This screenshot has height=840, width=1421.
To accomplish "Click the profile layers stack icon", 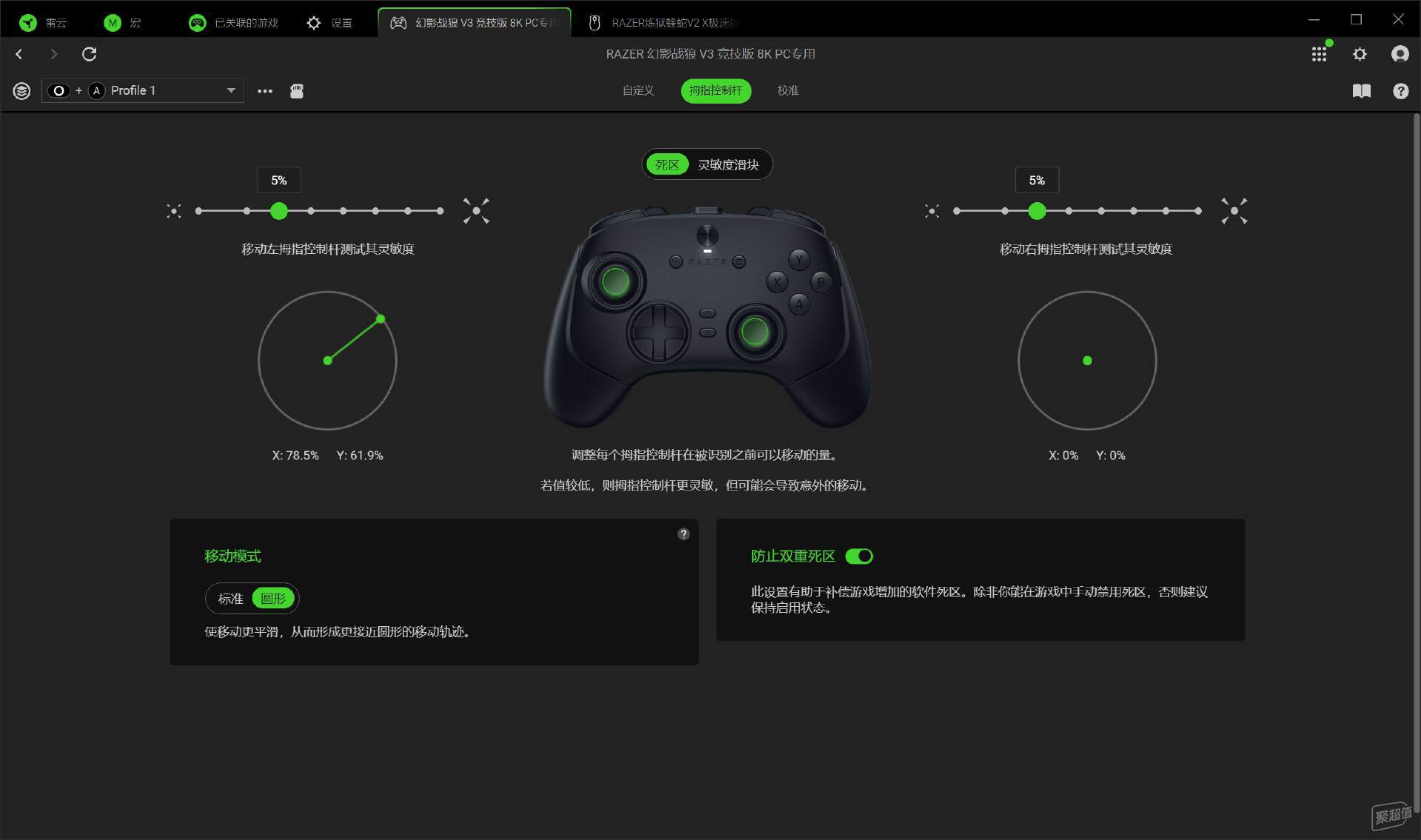I will click(22, 91).
